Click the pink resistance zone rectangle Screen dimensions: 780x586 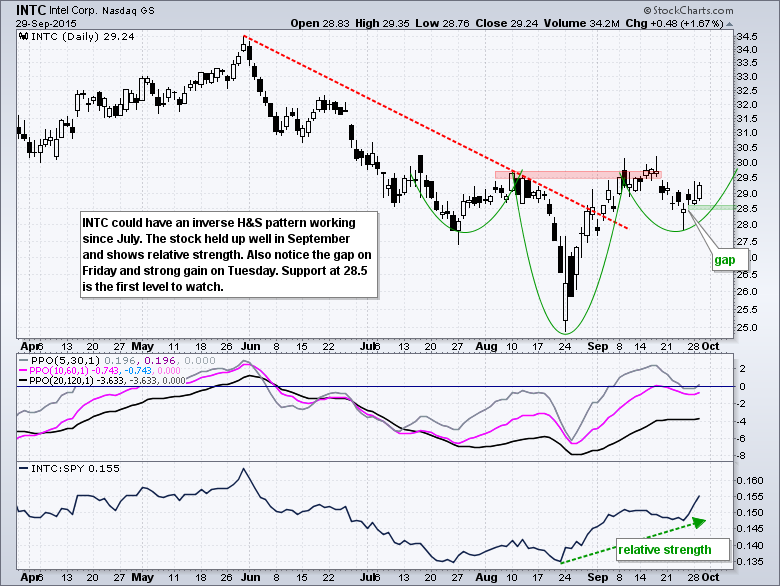click(x=578, y=175)
